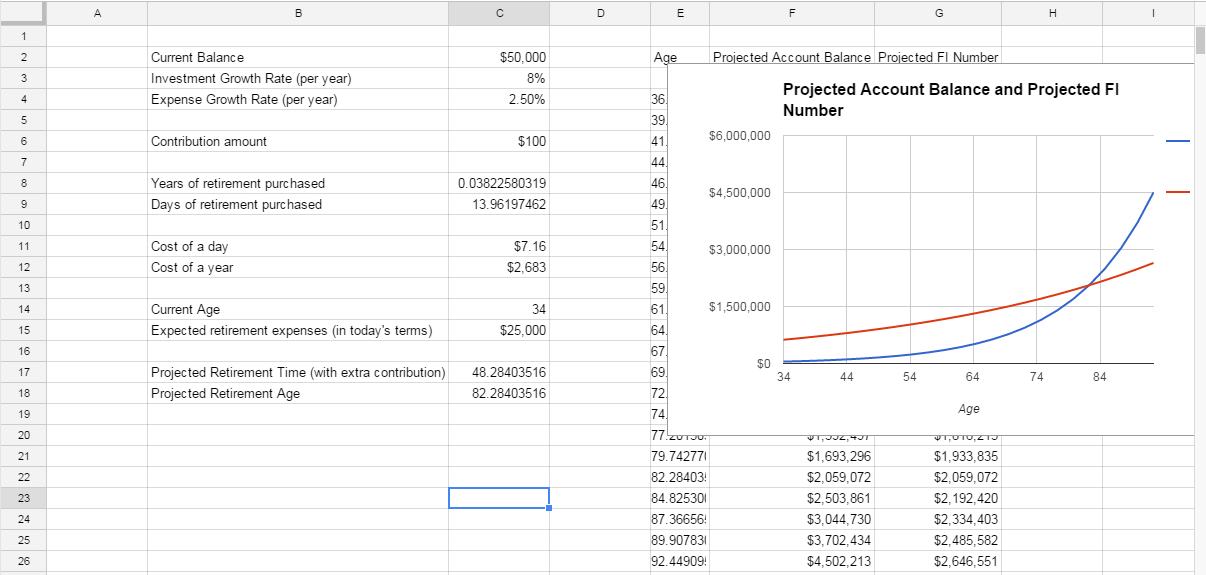1206x575 pixels.
Task: Click the '48.28403516' value cell
Action: point(499,372)
